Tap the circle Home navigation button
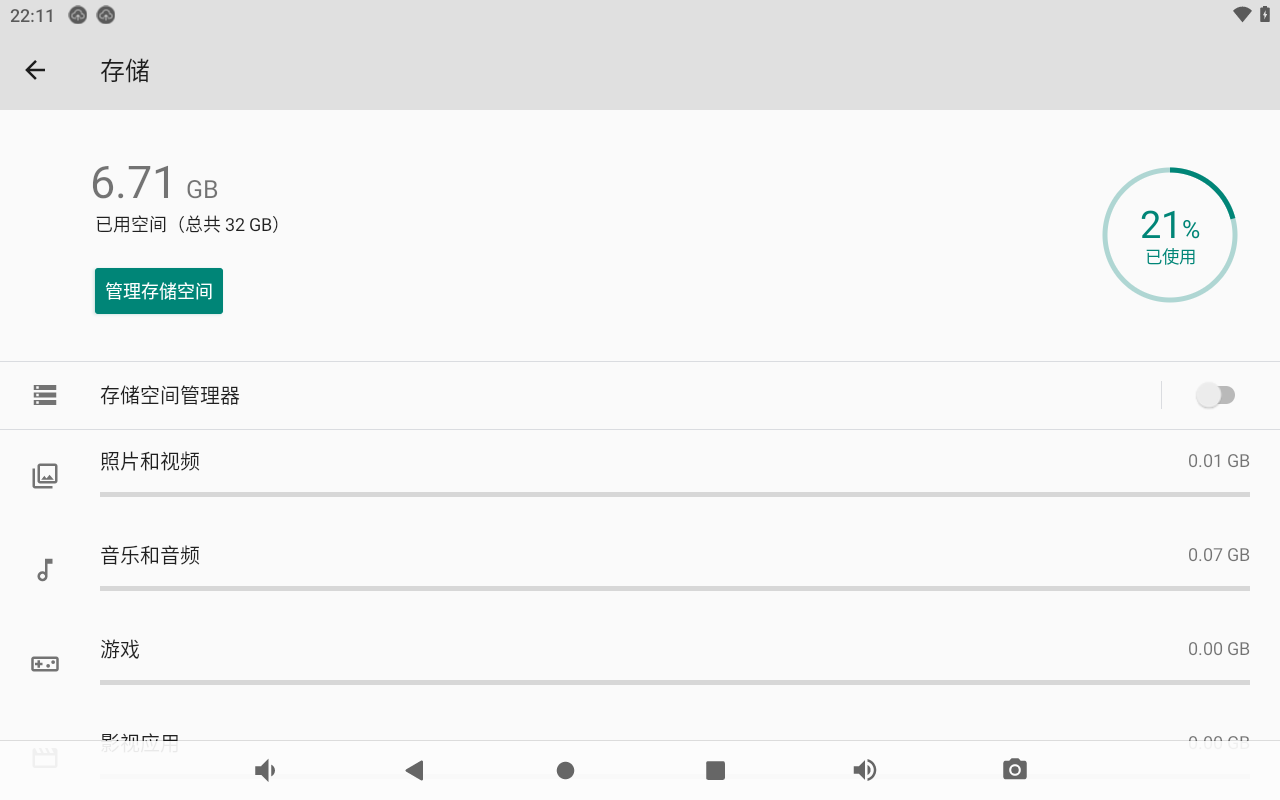This screenshot has width=1280, height=800. [x=565, y=770]
